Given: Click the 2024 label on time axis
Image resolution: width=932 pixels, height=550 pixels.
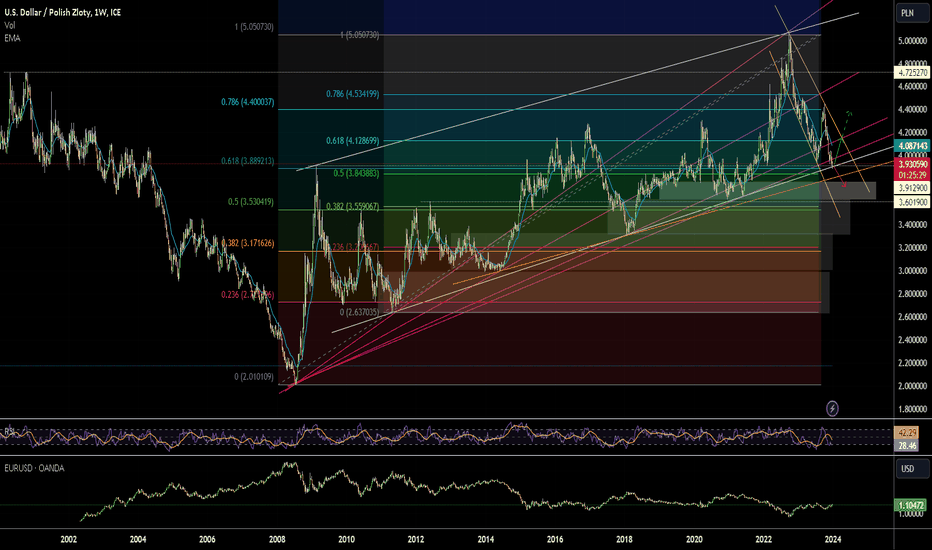Looking at the screenshot, I should pyautogui.click(x=833, y=540).
